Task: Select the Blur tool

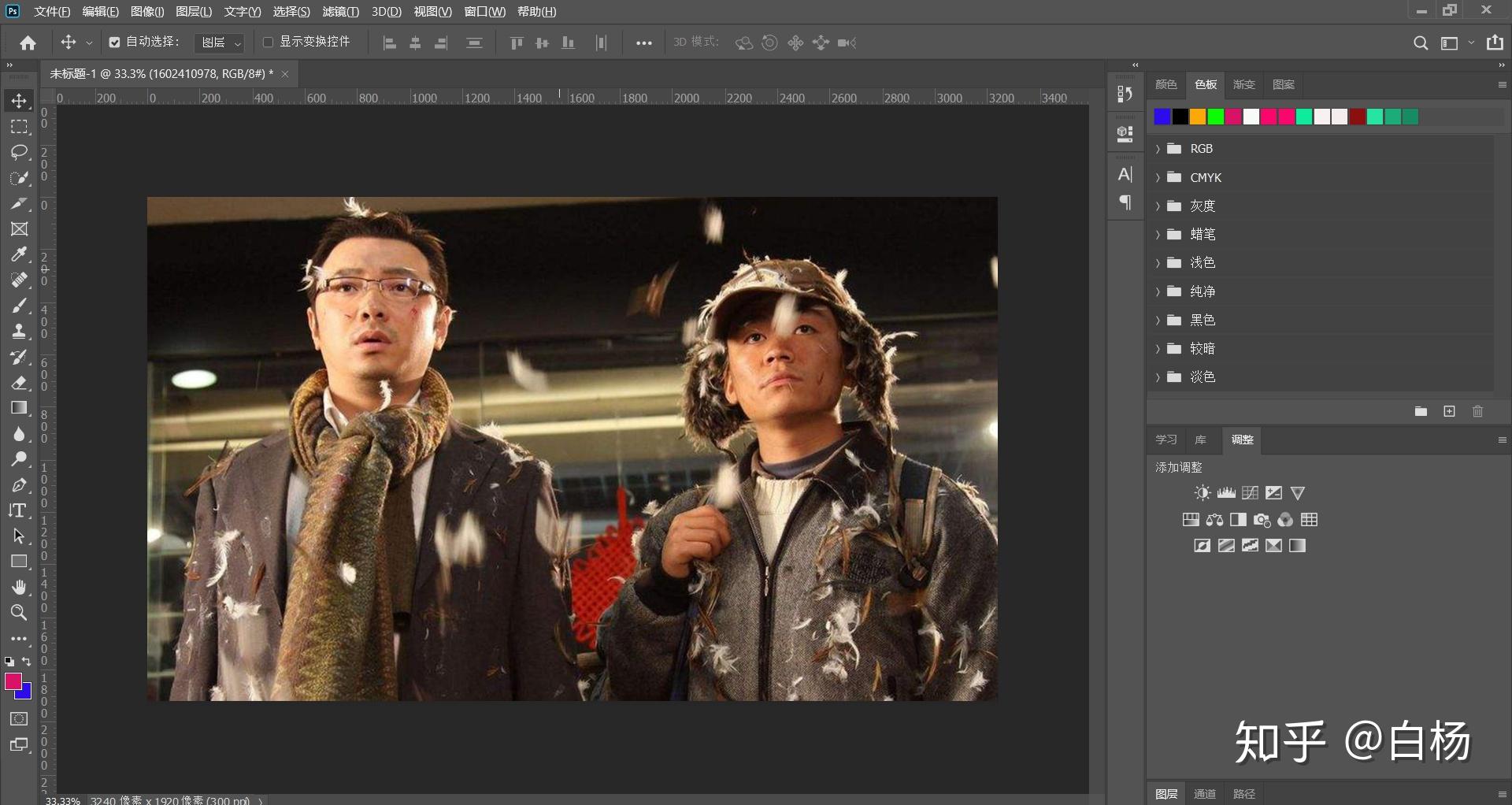Action: (20, 434)
